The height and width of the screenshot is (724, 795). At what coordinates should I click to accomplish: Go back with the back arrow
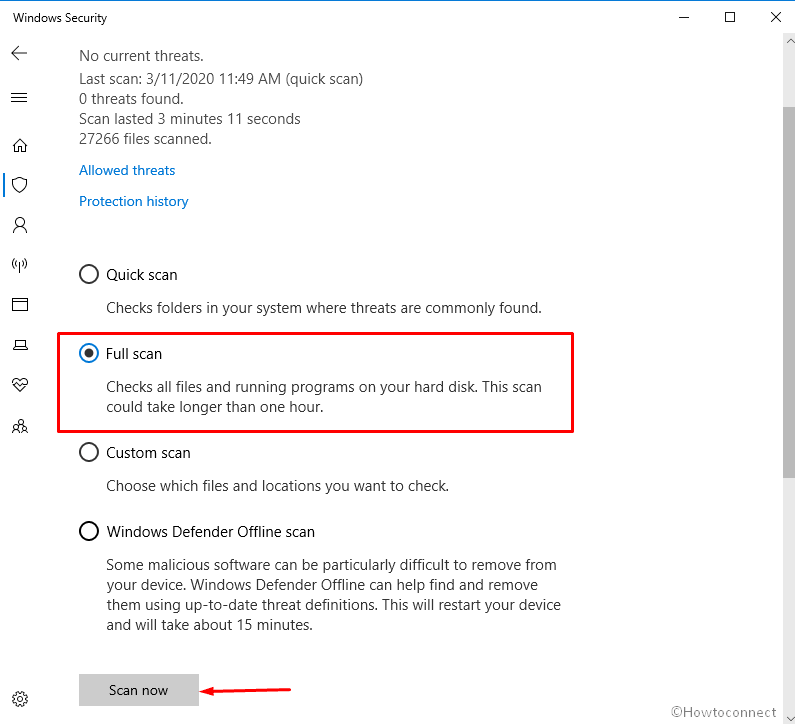point(19,53)
